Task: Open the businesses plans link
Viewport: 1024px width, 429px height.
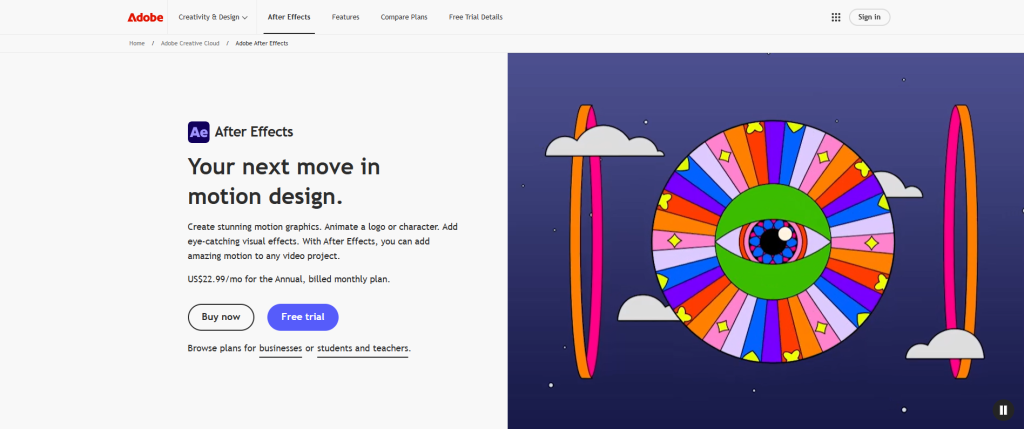Action: (x=281, y=349)
